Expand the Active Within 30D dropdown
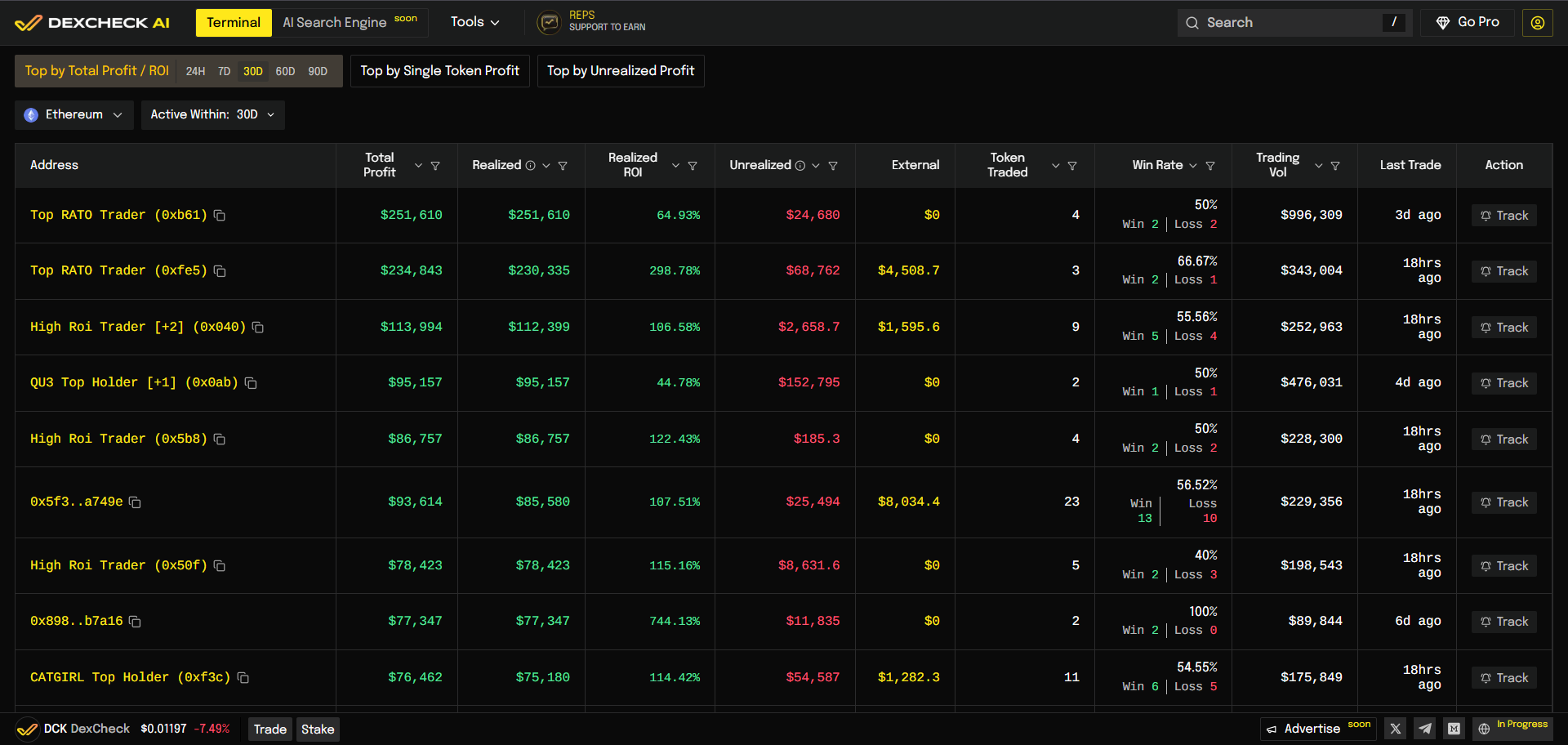The image size is (1568, 745). click(212, 115)
